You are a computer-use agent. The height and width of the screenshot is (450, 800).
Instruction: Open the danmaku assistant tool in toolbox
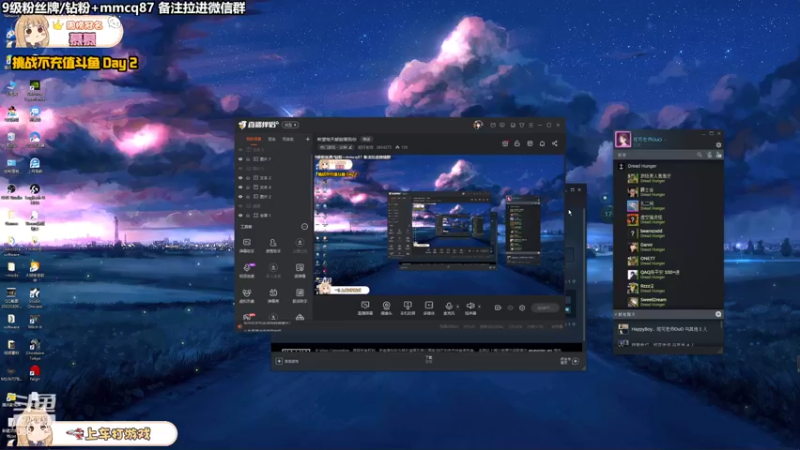pyautogui.click(x=247, y=243)
